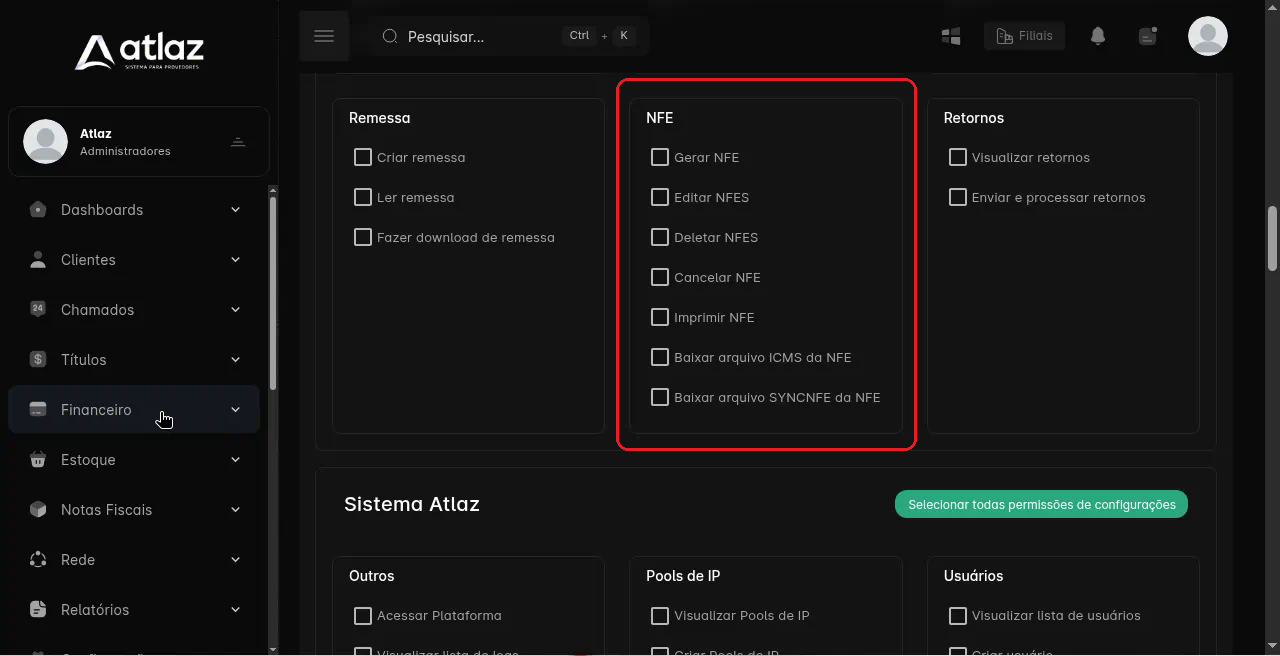
Task: Tick Baixar arquivo ICMS da NFE
Action: 660,357
